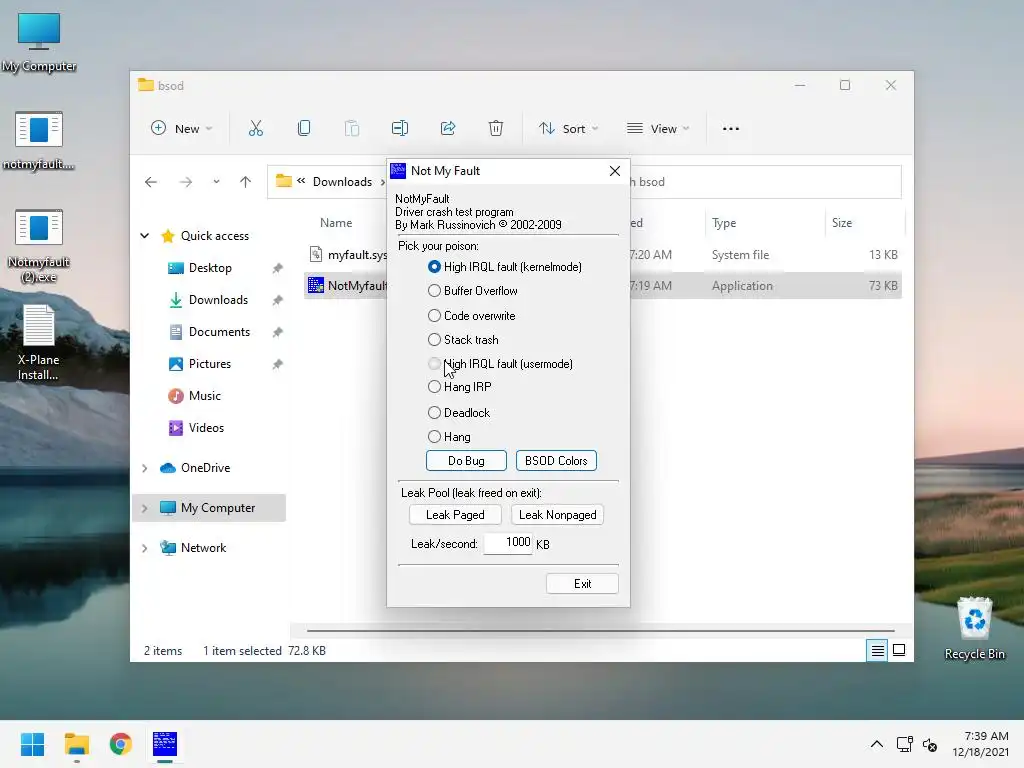The image size is (1024, 768).
Task: Go back with the Explorer back arrow
Action: 151,182
